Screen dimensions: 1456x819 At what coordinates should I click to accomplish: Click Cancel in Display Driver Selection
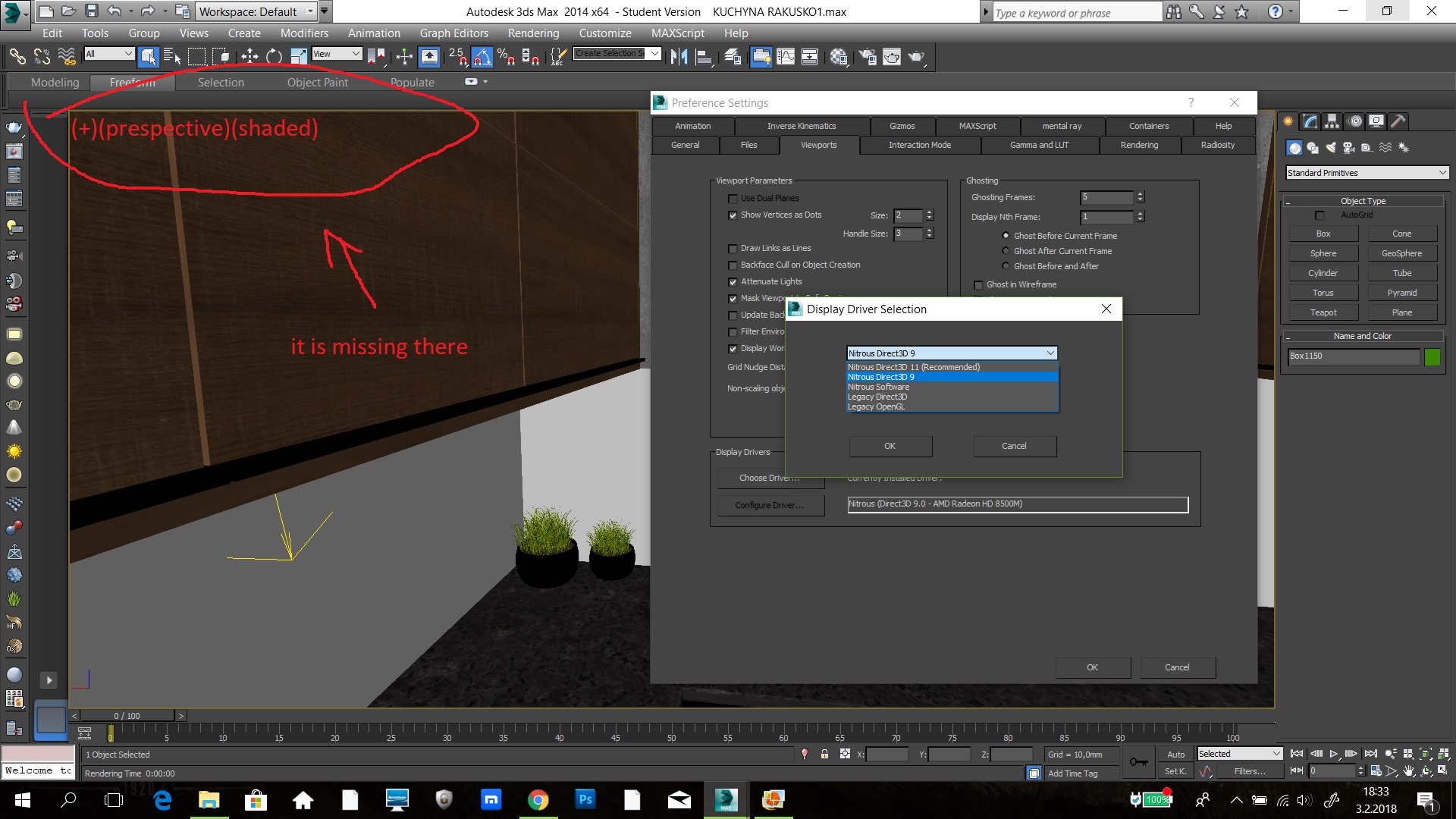(x=1014, y=446)
